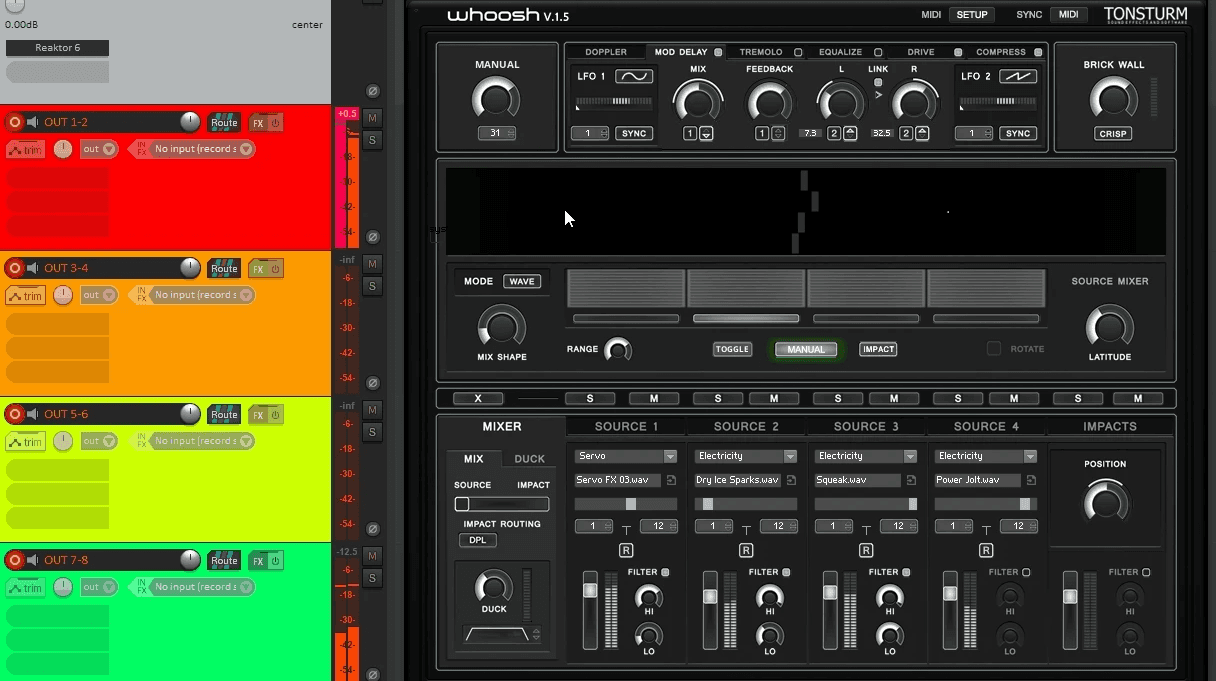Image resolution: width=1216 pixels, height=681 pixels.
Task: Open the FX chain for OUT 3-4
Action: (x=258, y=269)
